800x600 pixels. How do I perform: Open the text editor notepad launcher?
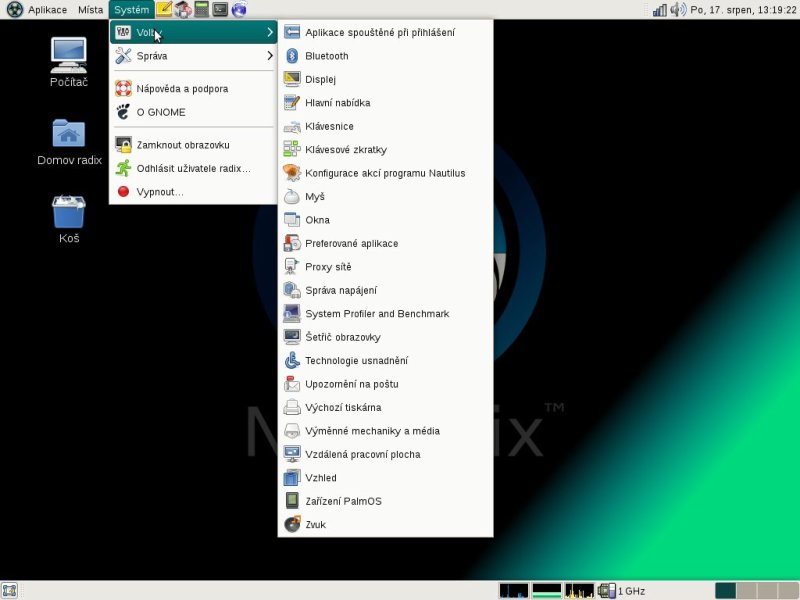(x=164, y=10)
